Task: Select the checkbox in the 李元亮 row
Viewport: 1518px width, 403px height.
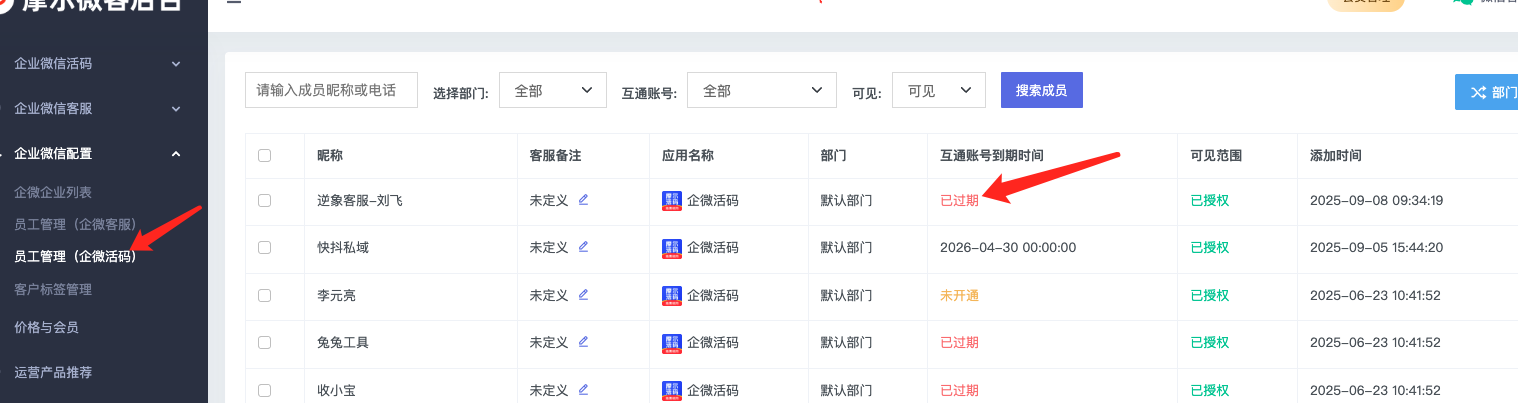Action: click(264, 295)
